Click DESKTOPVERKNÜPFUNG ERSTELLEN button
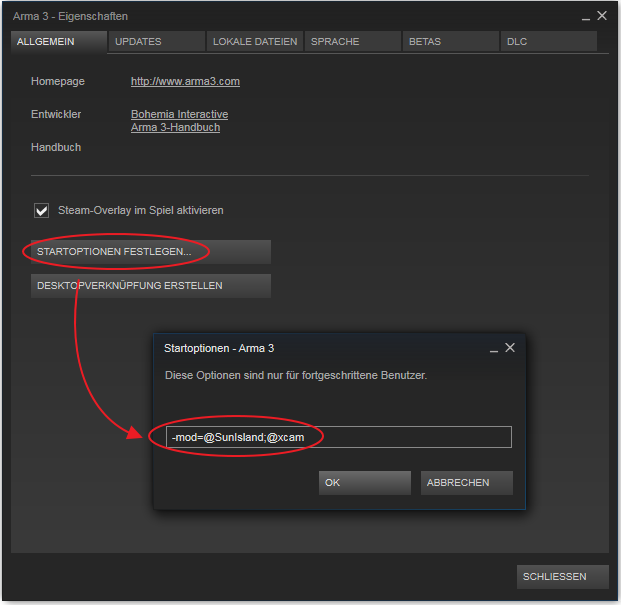The image size is (621, 605). (x=151, y=286)
